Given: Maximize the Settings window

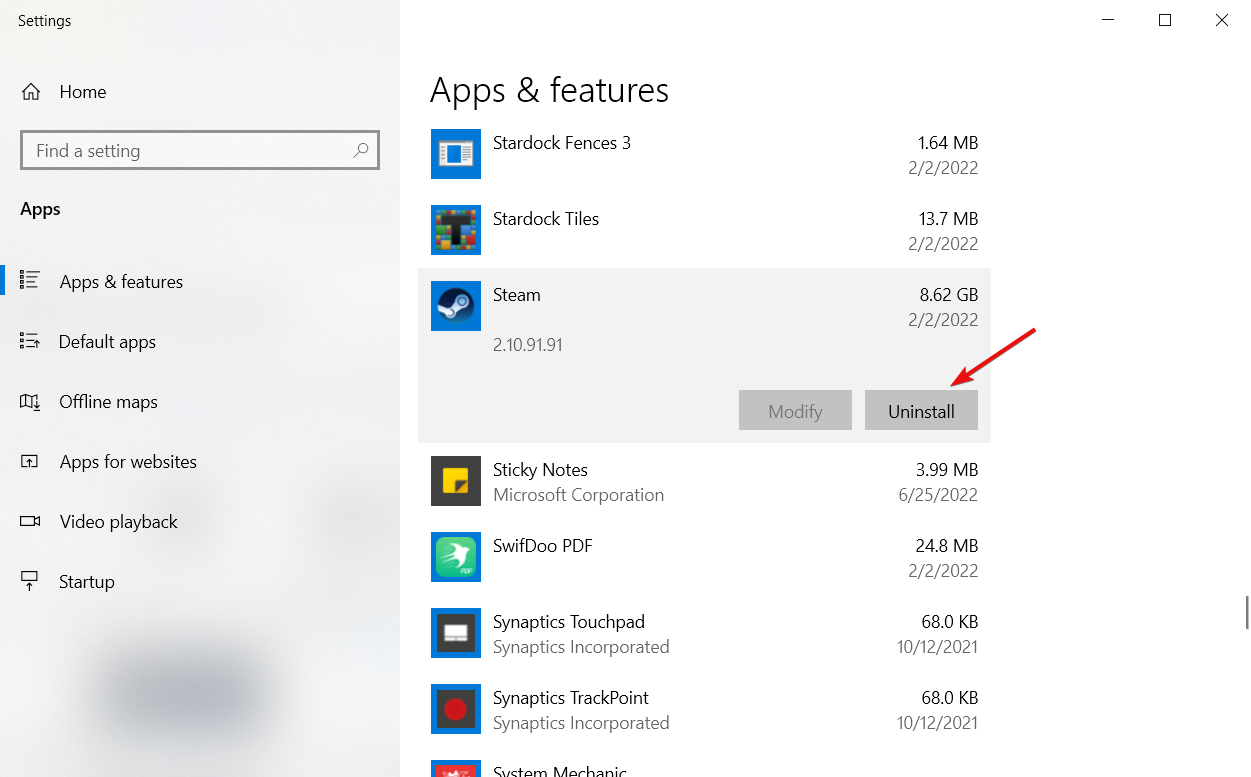Looking at the screenshot, I should click(1165, 20).
